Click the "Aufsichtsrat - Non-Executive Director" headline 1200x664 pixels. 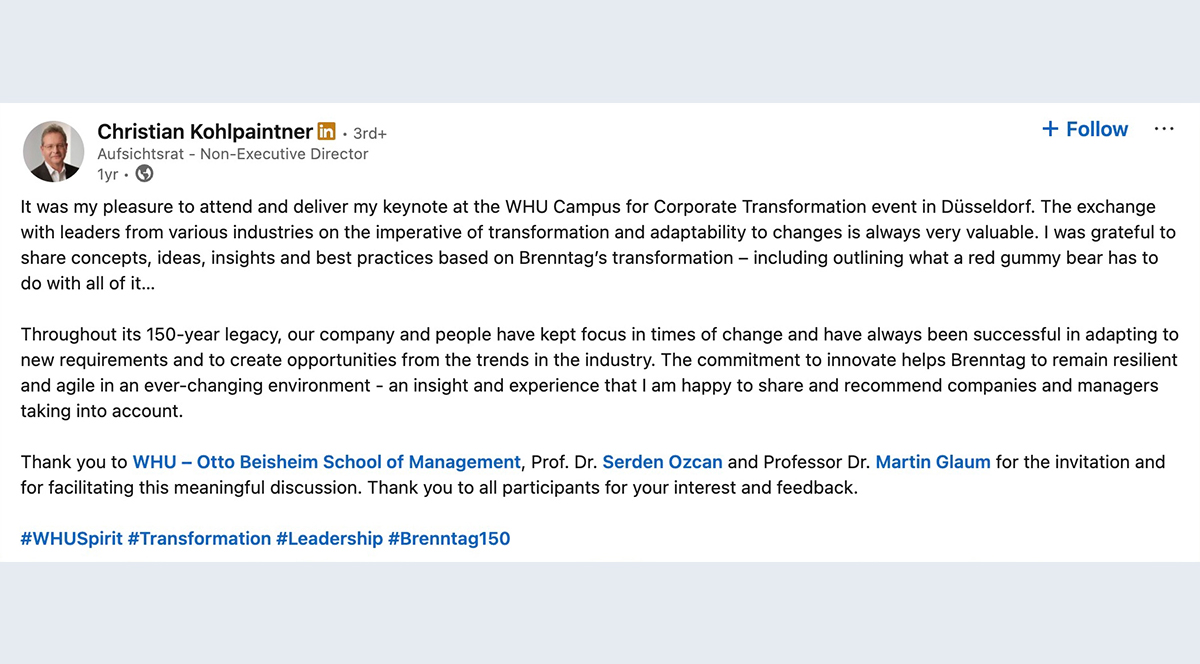click(x=233, y=154)
